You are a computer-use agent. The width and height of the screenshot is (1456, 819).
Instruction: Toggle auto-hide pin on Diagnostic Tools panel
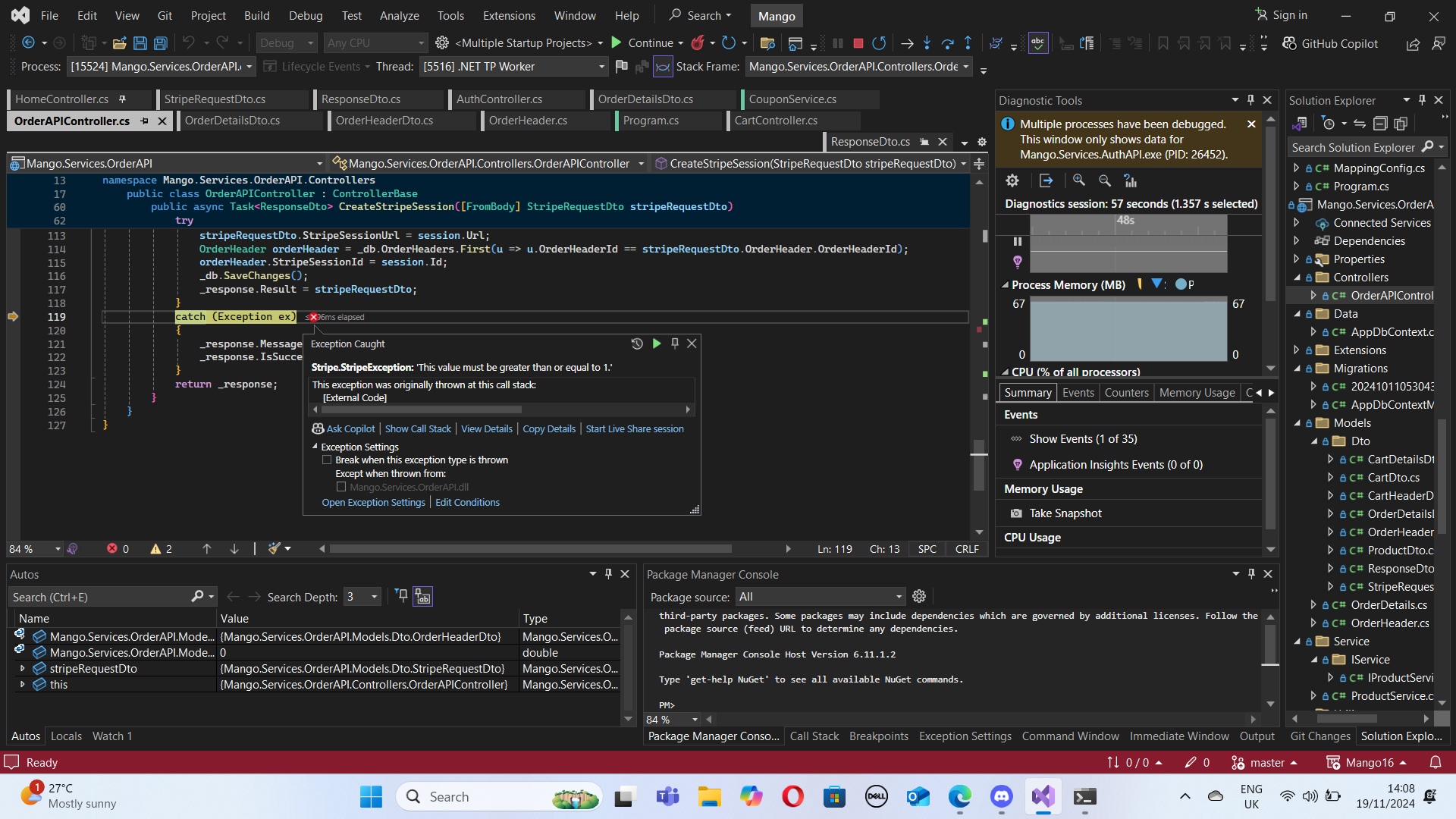pos(1250,100)
